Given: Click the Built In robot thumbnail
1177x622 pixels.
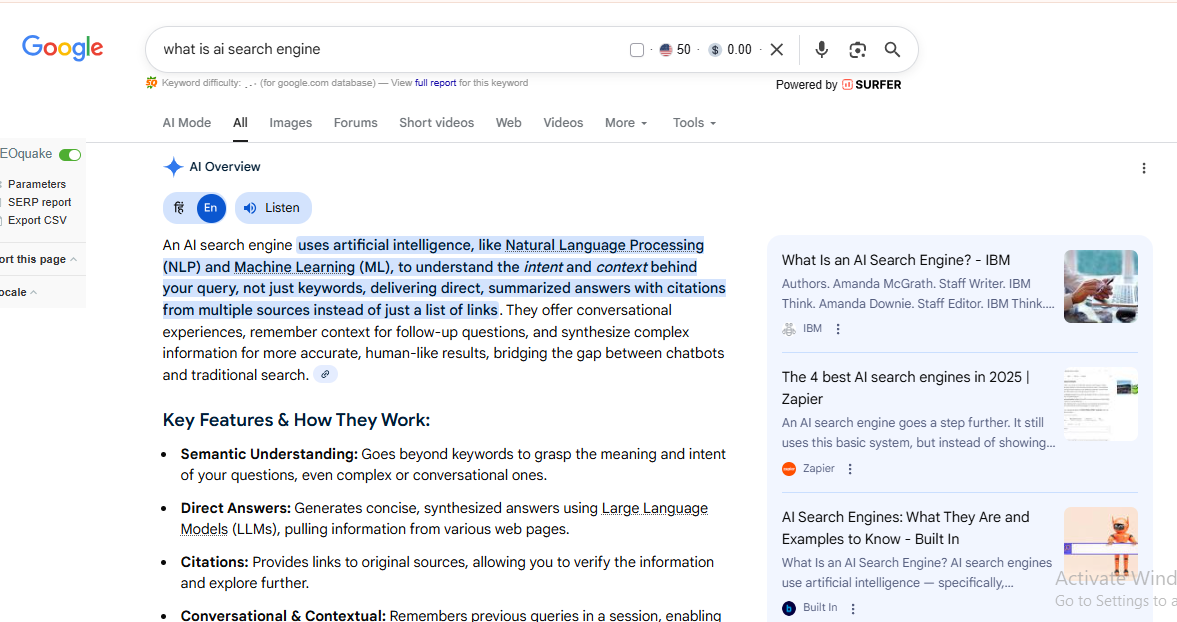Looking at the screenshot, I should [x=1100, y=544].
